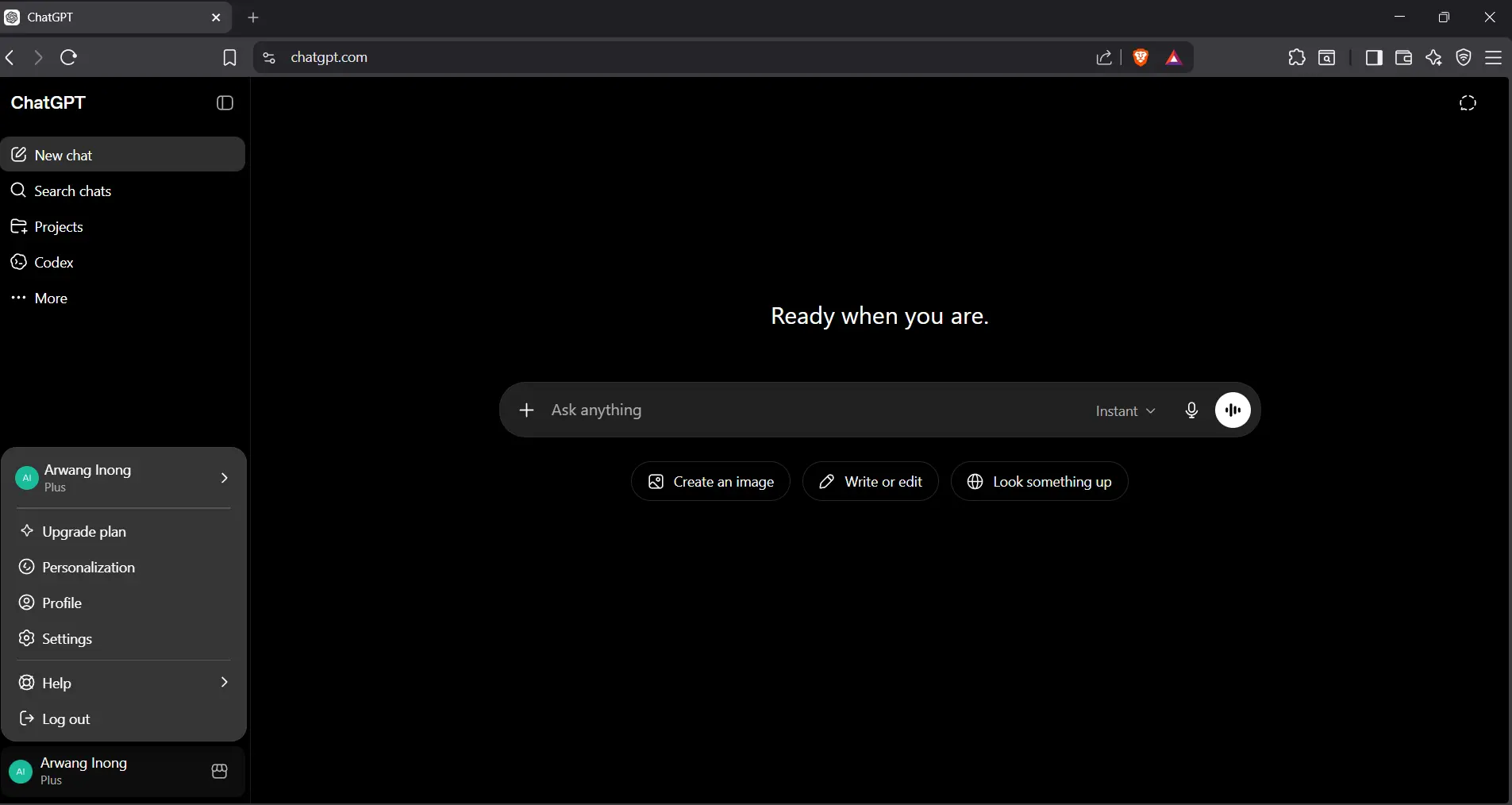Image resolution: width=1512 pixels, height=805 pixels.
Task: Open the Leo AI sparkle icon
Action: (1433, 57)
